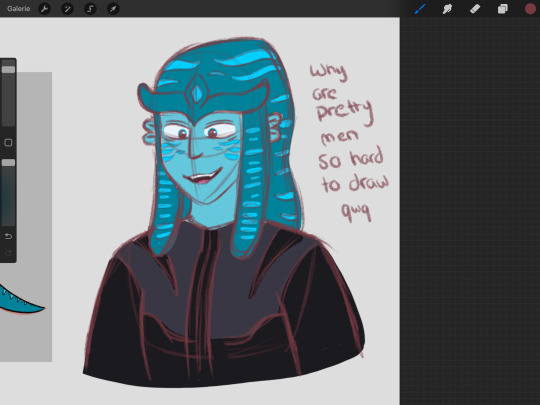Activate the Selection tool
The height and width of the screenshot is (405, 540).
90,9
